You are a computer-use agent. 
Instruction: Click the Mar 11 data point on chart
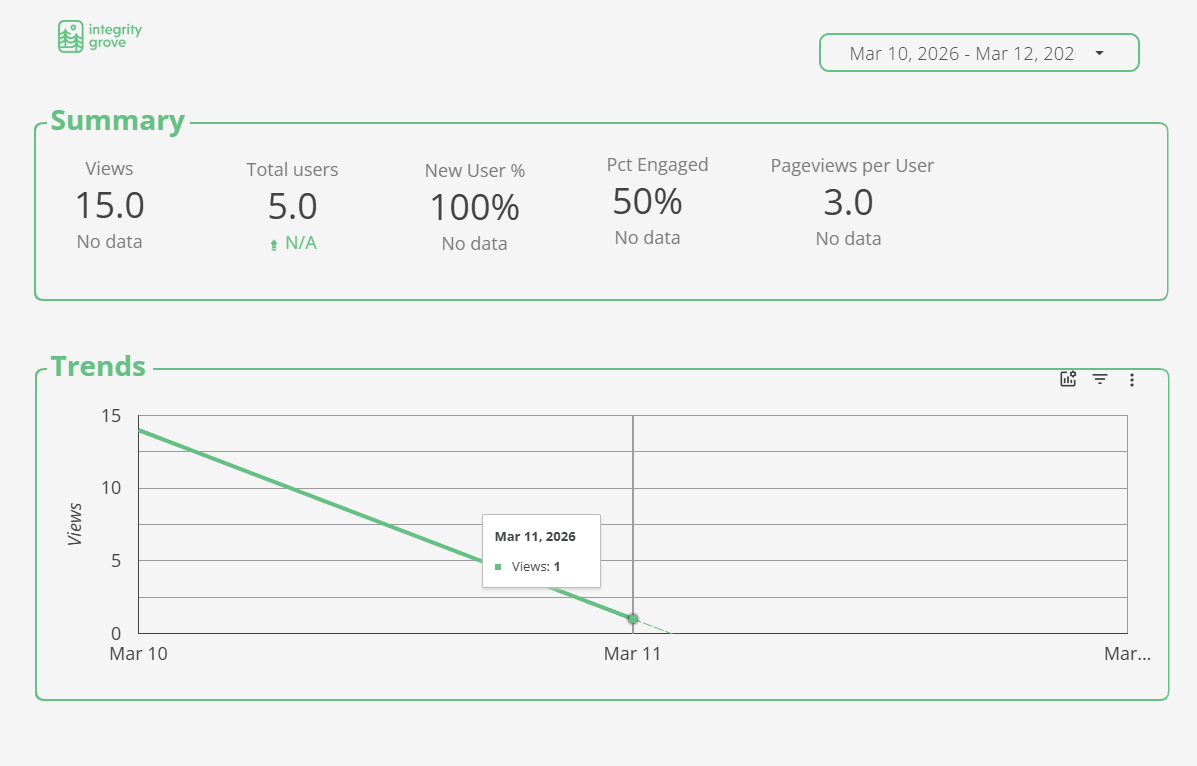(x=633, y=619)
